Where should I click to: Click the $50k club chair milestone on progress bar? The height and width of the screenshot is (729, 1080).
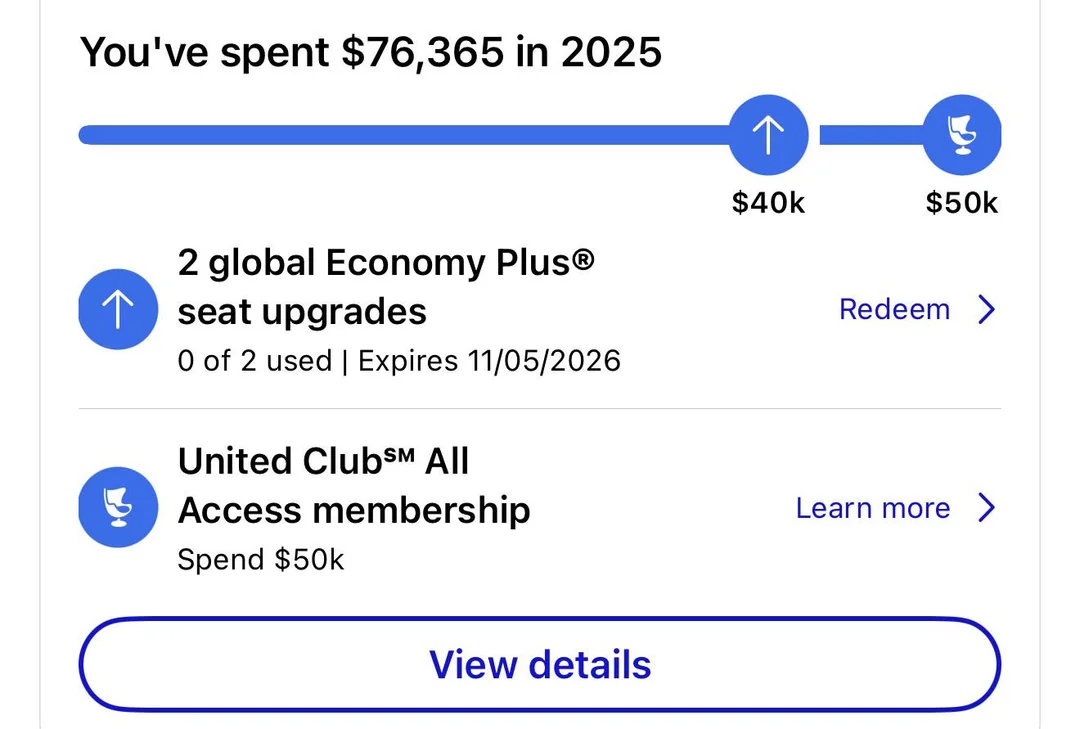pos(961,135)
